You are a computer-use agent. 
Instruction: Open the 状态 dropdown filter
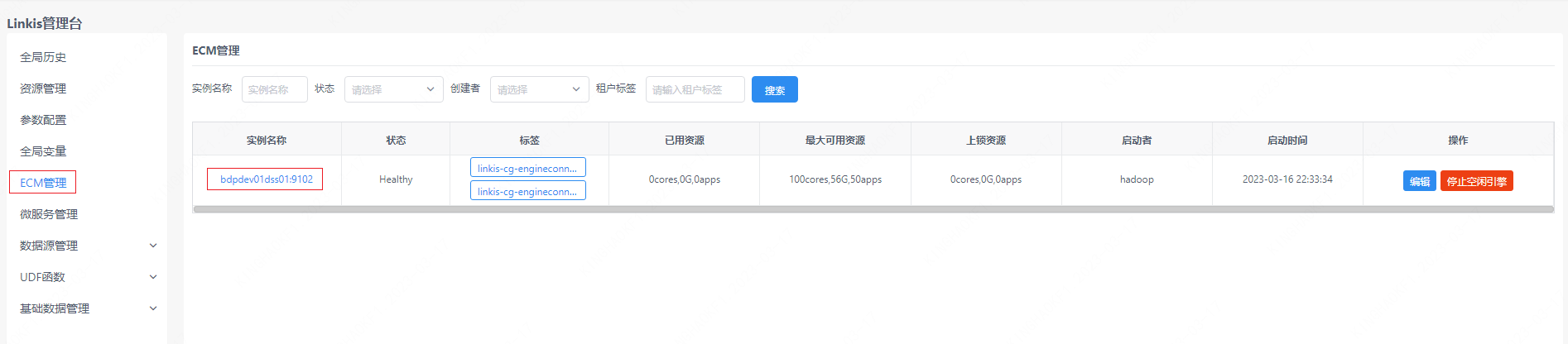click(x=393, y=89)
